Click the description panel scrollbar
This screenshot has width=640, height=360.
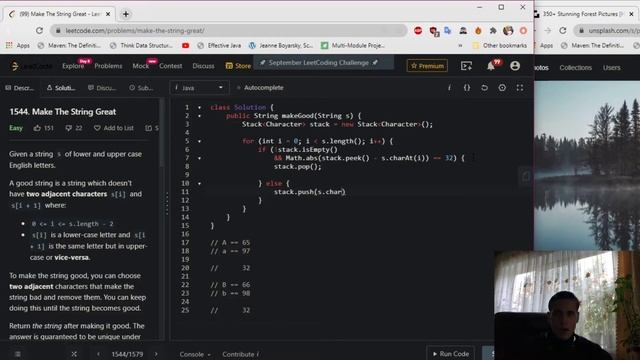click(162, 133)
